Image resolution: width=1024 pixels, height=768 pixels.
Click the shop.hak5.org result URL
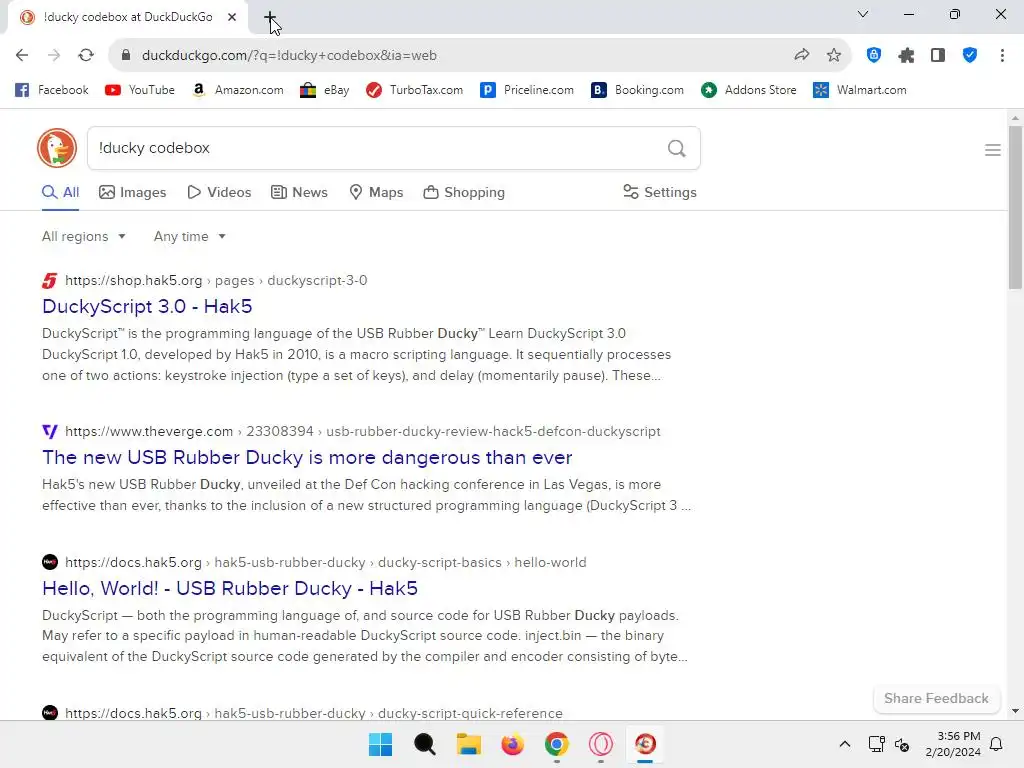(x=216, y=281)
